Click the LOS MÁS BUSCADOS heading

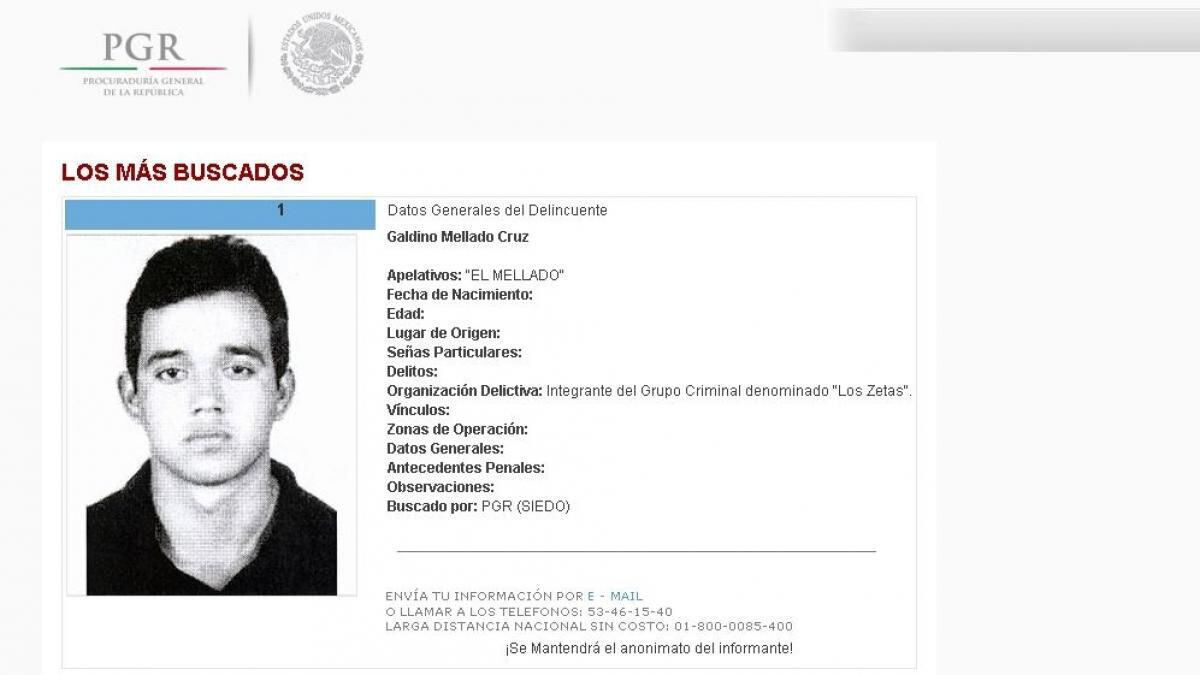click(182, 172)
